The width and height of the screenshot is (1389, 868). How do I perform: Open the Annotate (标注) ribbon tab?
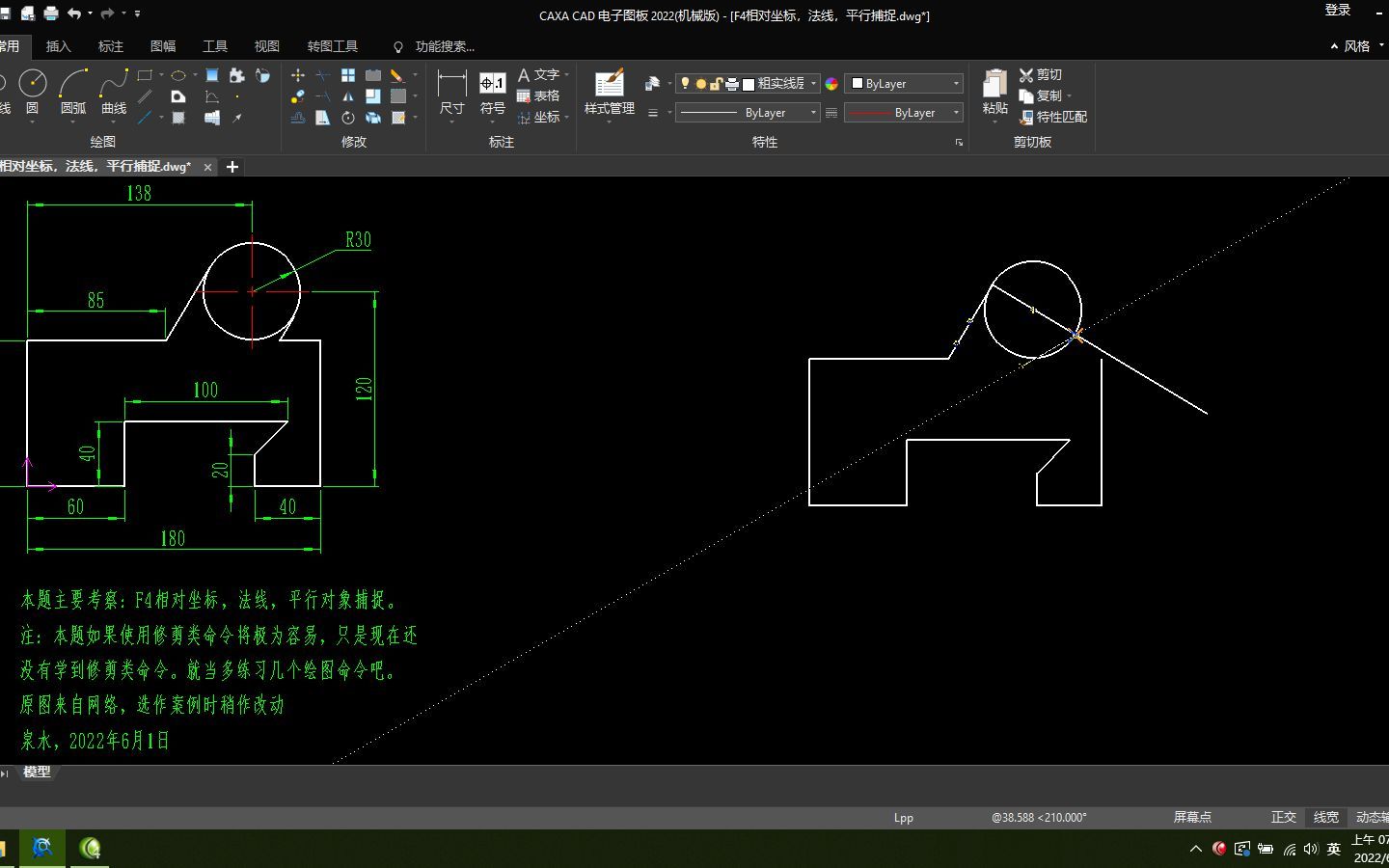click(x=111, y=46)
